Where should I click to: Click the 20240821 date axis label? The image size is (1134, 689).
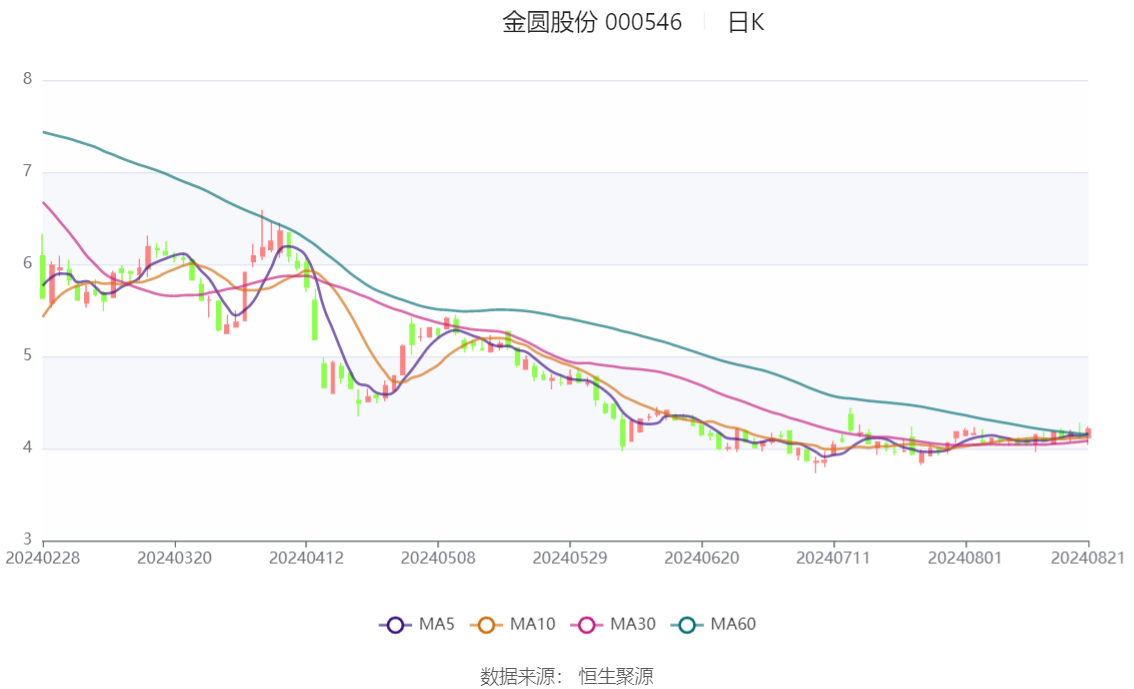[x=1088, y=558]
